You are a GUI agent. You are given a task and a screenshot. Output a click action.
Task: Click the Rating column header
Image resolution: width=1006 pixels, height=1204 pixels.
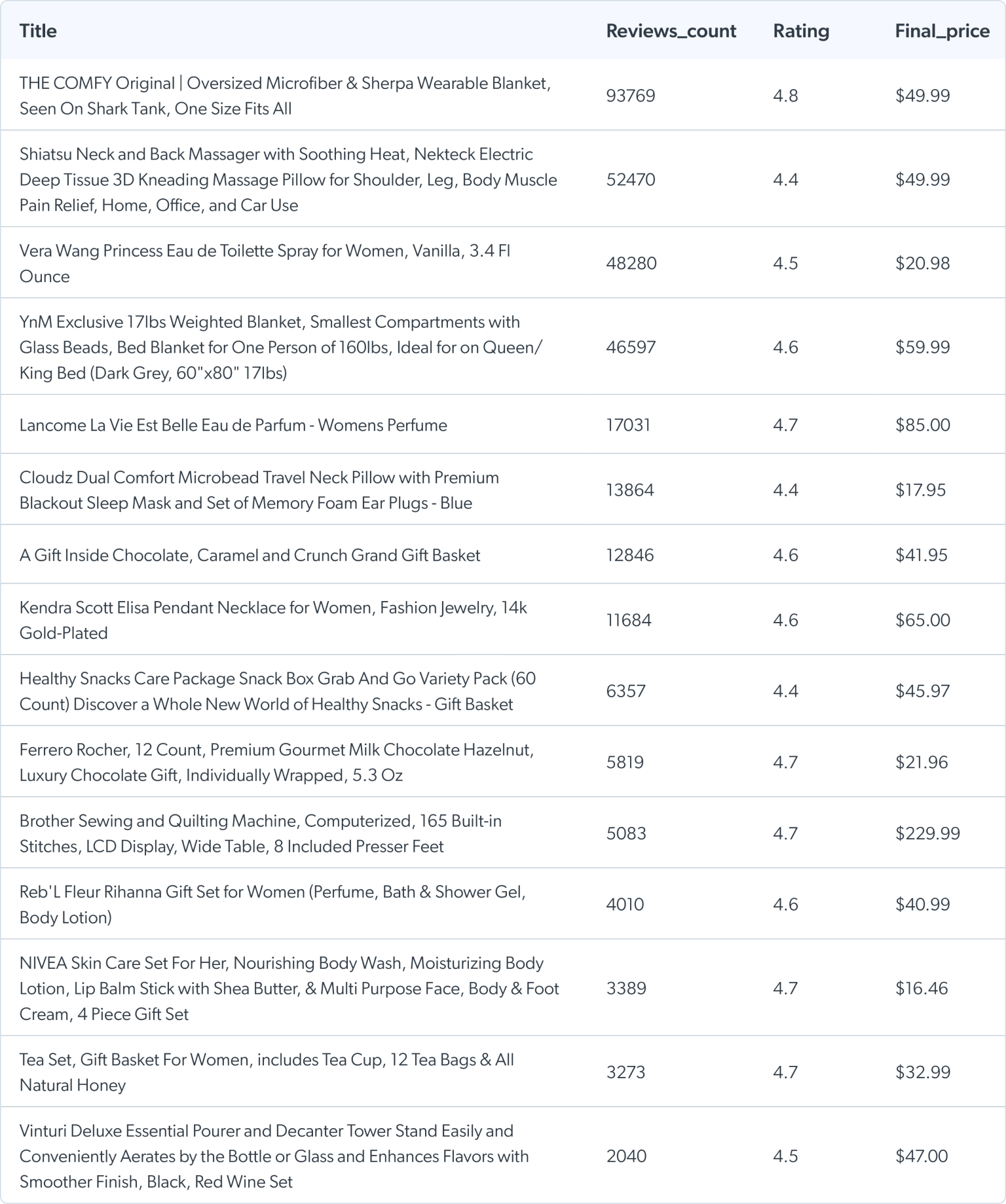(x=800, y=31)
